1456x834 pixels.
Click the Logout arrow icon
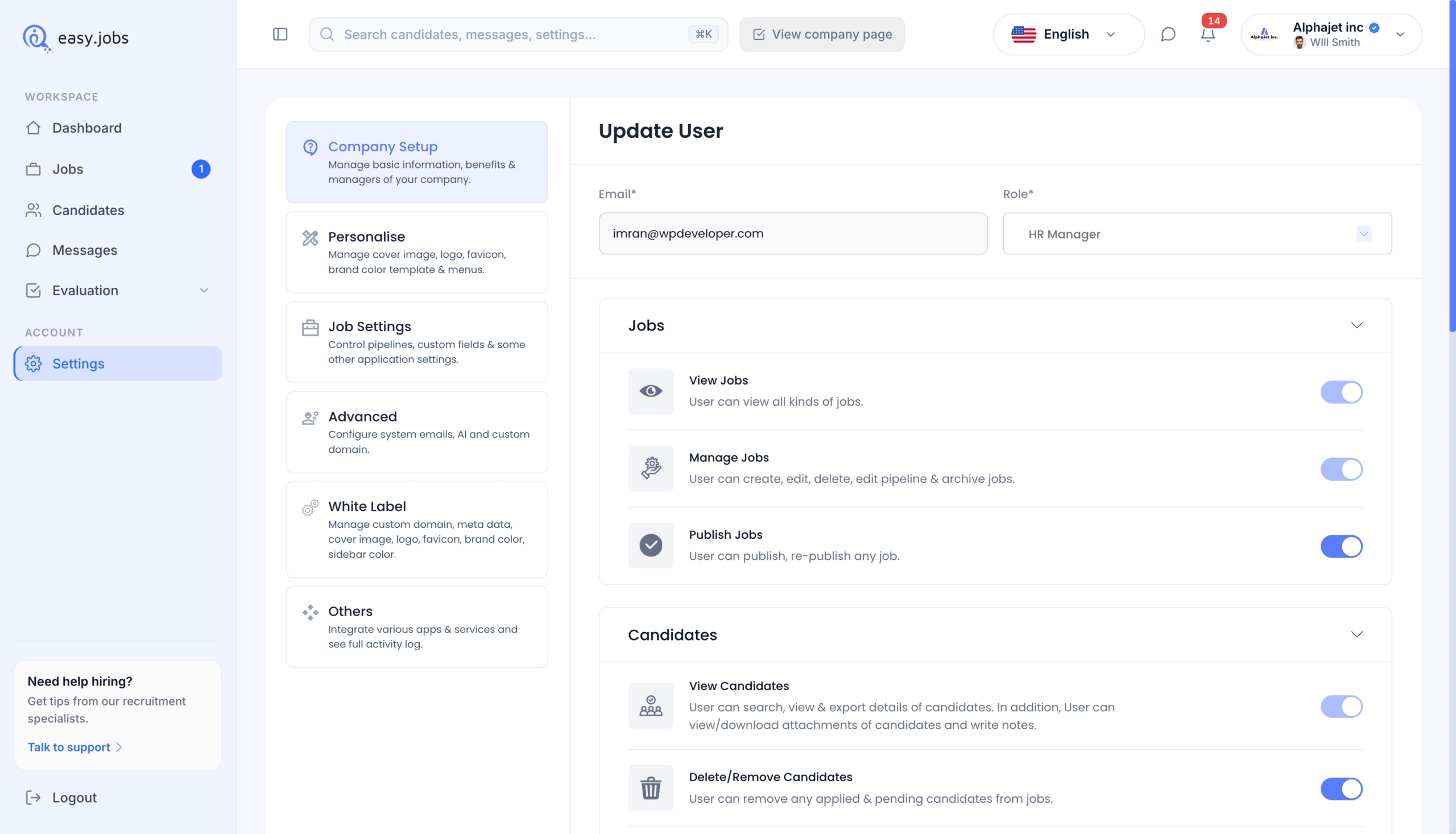[x=33, y=798]
